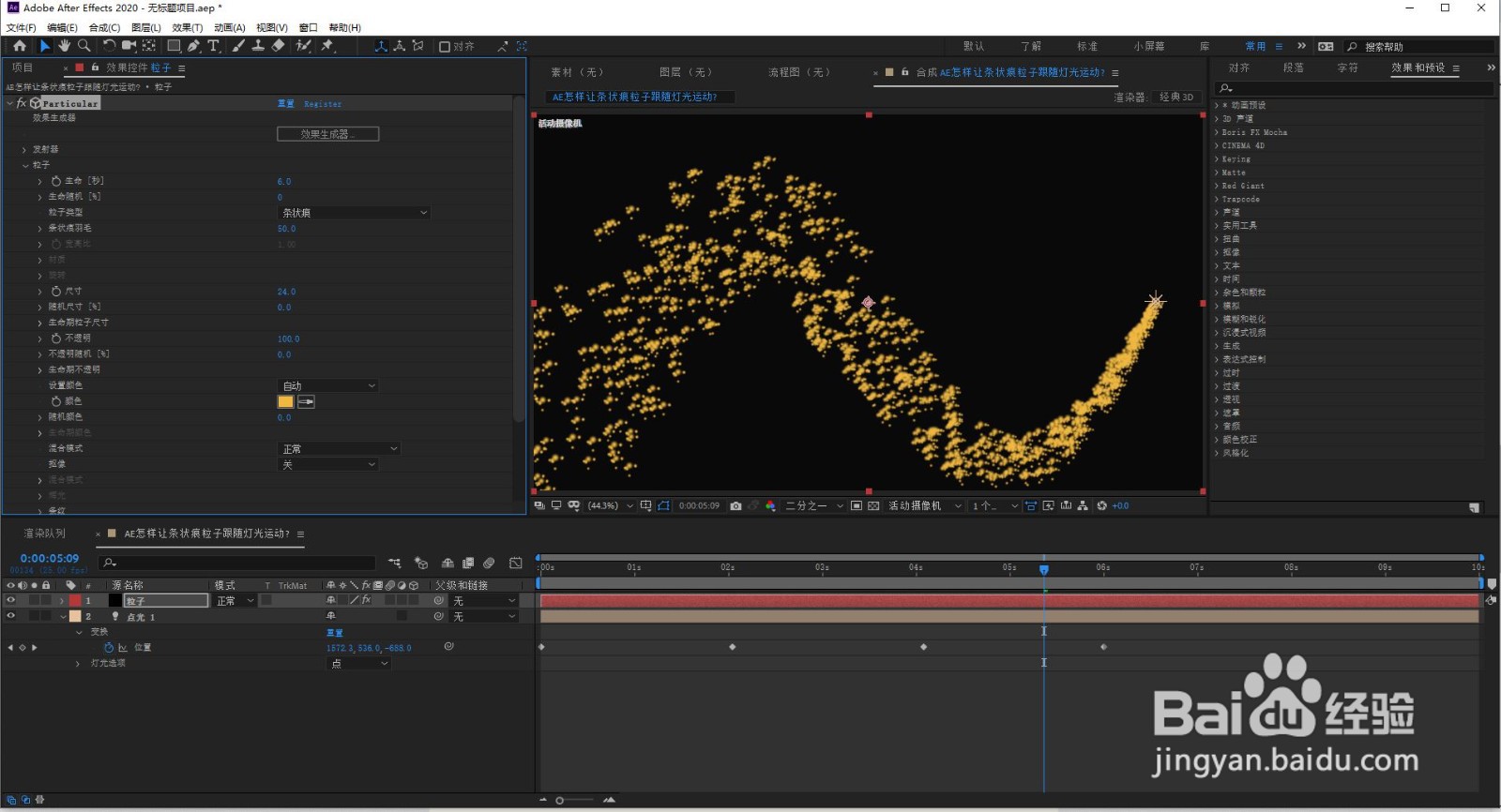The height and width of the screenshot is (812, 1501).
Task: Open the timeline graph editor icon
Action: [x=516, y=563]
